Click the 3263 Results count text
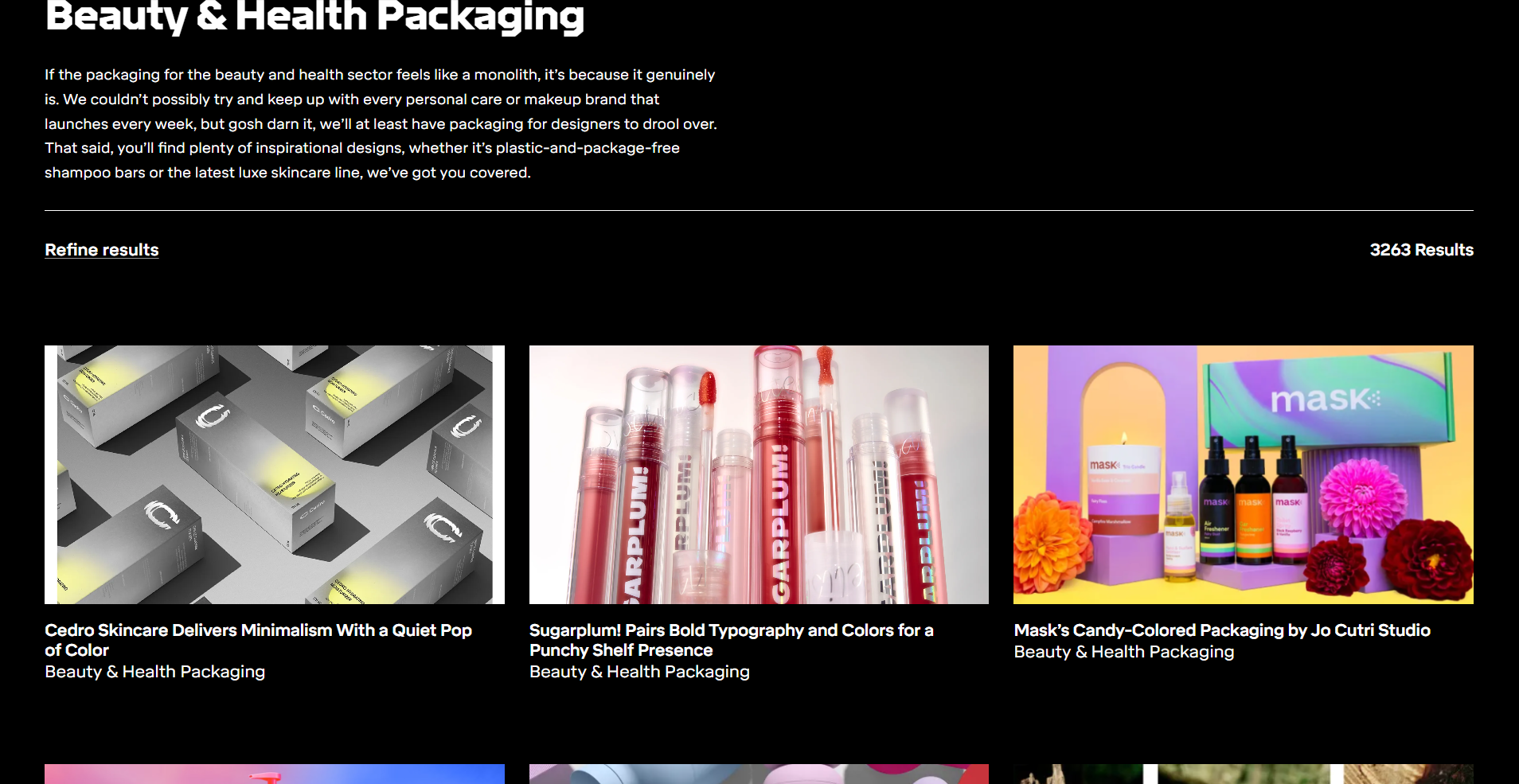1519x784 pixels. pos(1421,250)
